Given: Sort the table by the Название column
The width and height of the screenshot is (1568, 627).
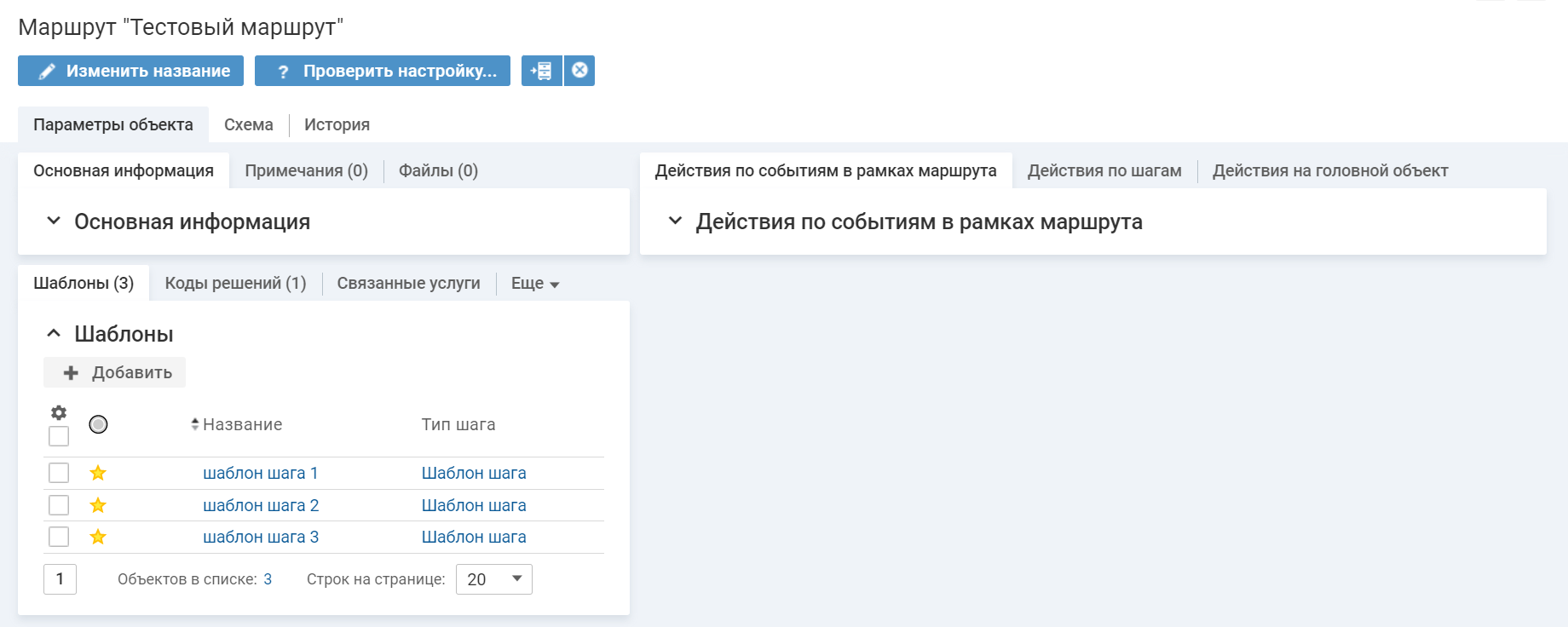Looking at the screenshot, I should pyautogui.click(x=241, y=424).
